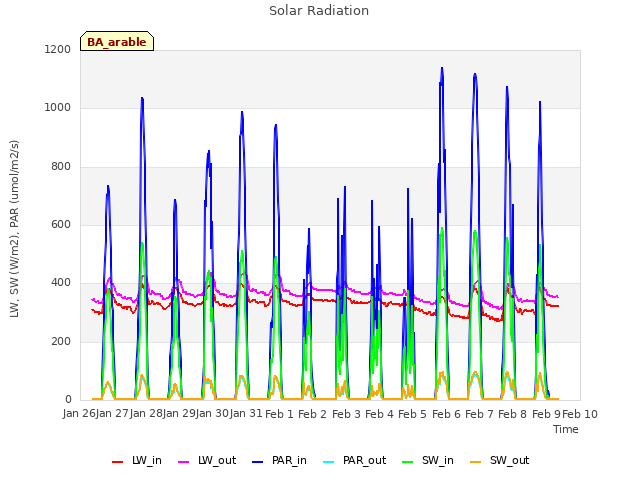Toggle the SW_out legend entry
This screenshot has height=480, width=640.
(500, 461)
